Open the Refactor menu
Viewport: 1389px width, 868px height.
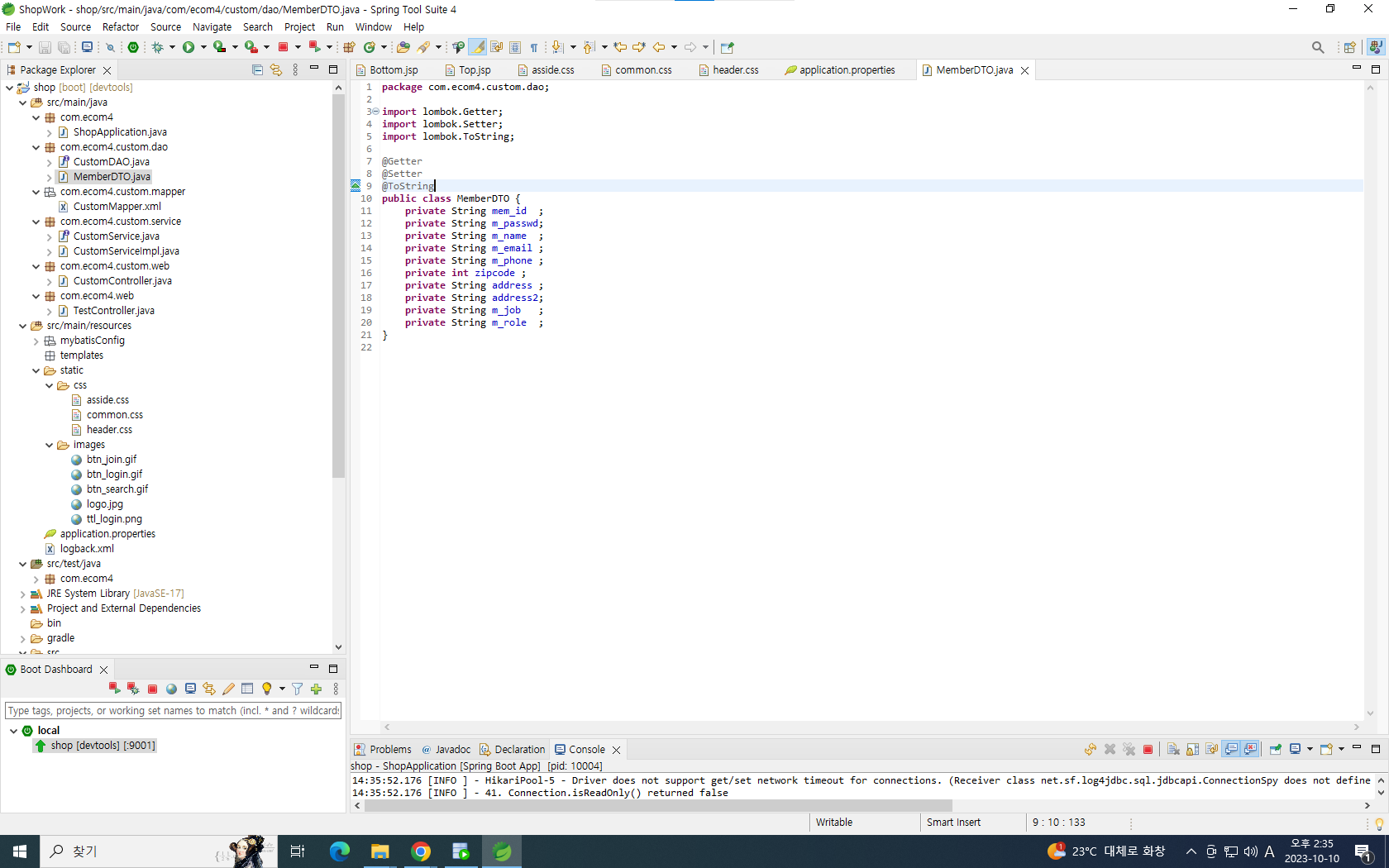[x=121, y=26]
